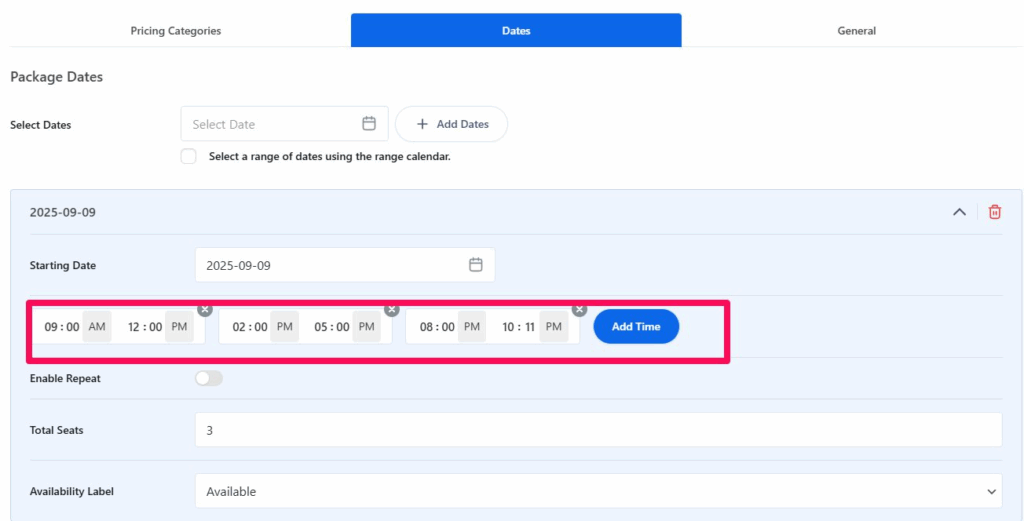The height and width of the screenshot is (521, 1024).
Task: Switch to the General tab
Action: 856,31
